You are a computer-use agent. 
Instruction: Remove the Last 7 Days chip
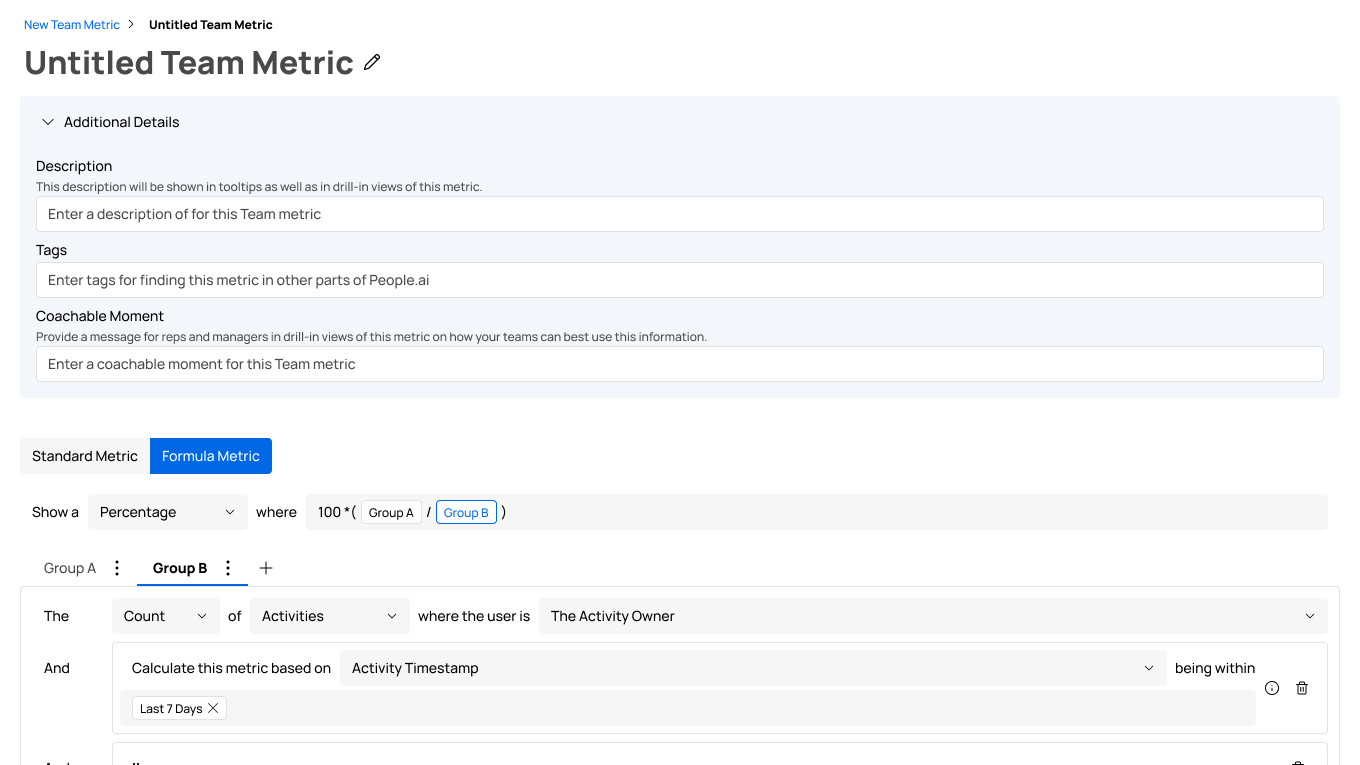[213, 709]
